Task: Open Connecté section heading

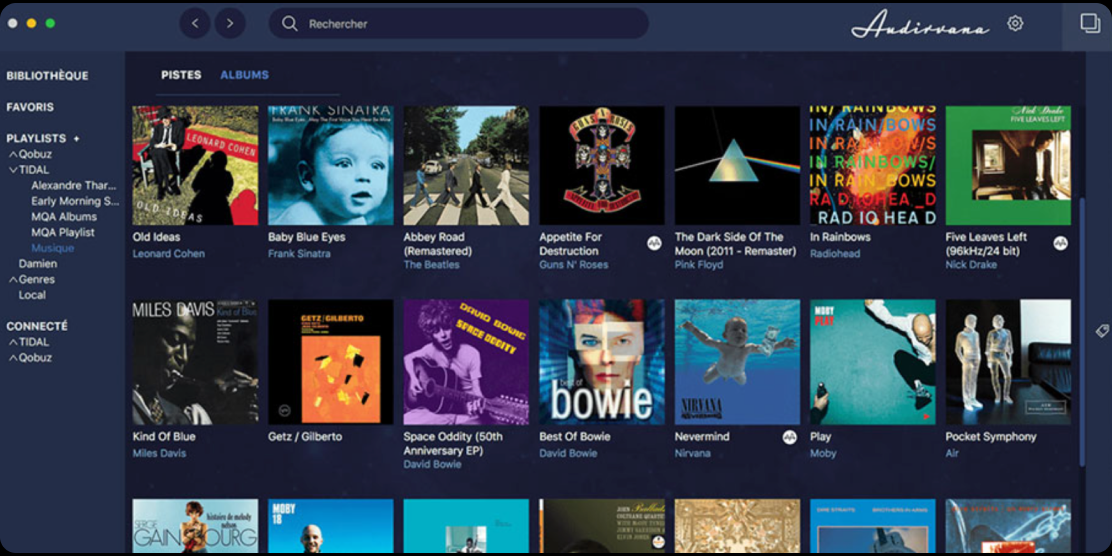Action: pos(37,326)
